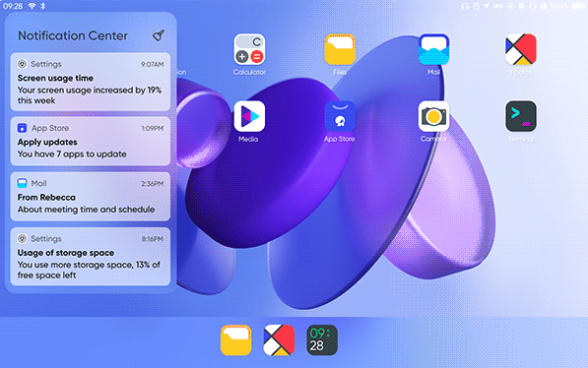This screenshot has height=368, width=588.
Task: Click the shield security status icon
Action: tap(543, 6)
